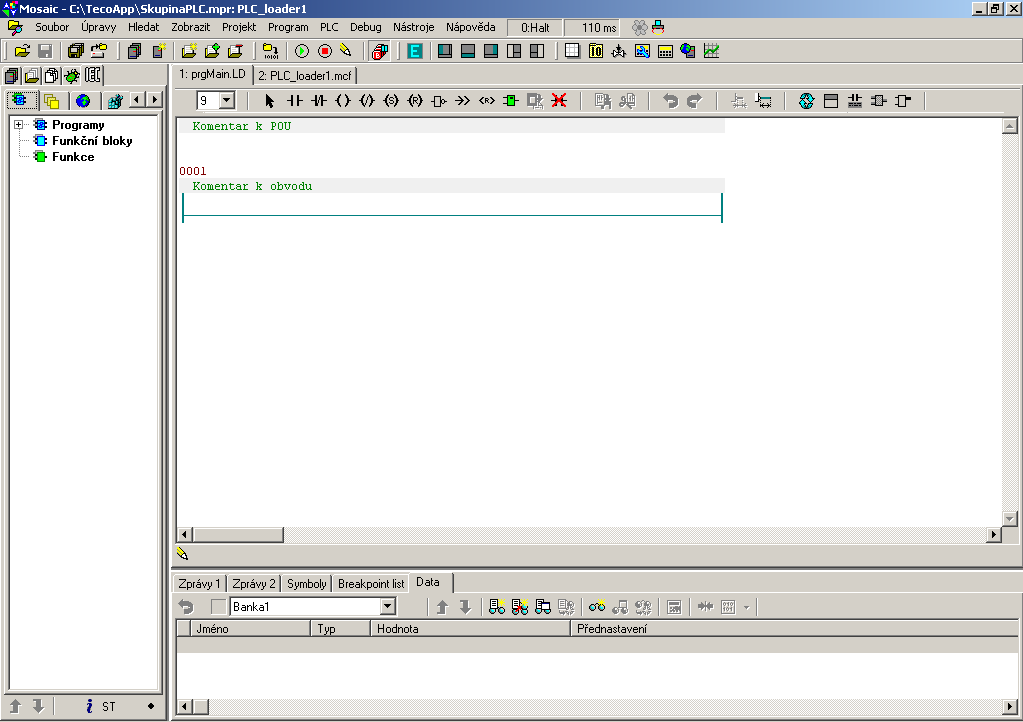Click the 'Komentar k POU' comment field

(x=452, y=127)
